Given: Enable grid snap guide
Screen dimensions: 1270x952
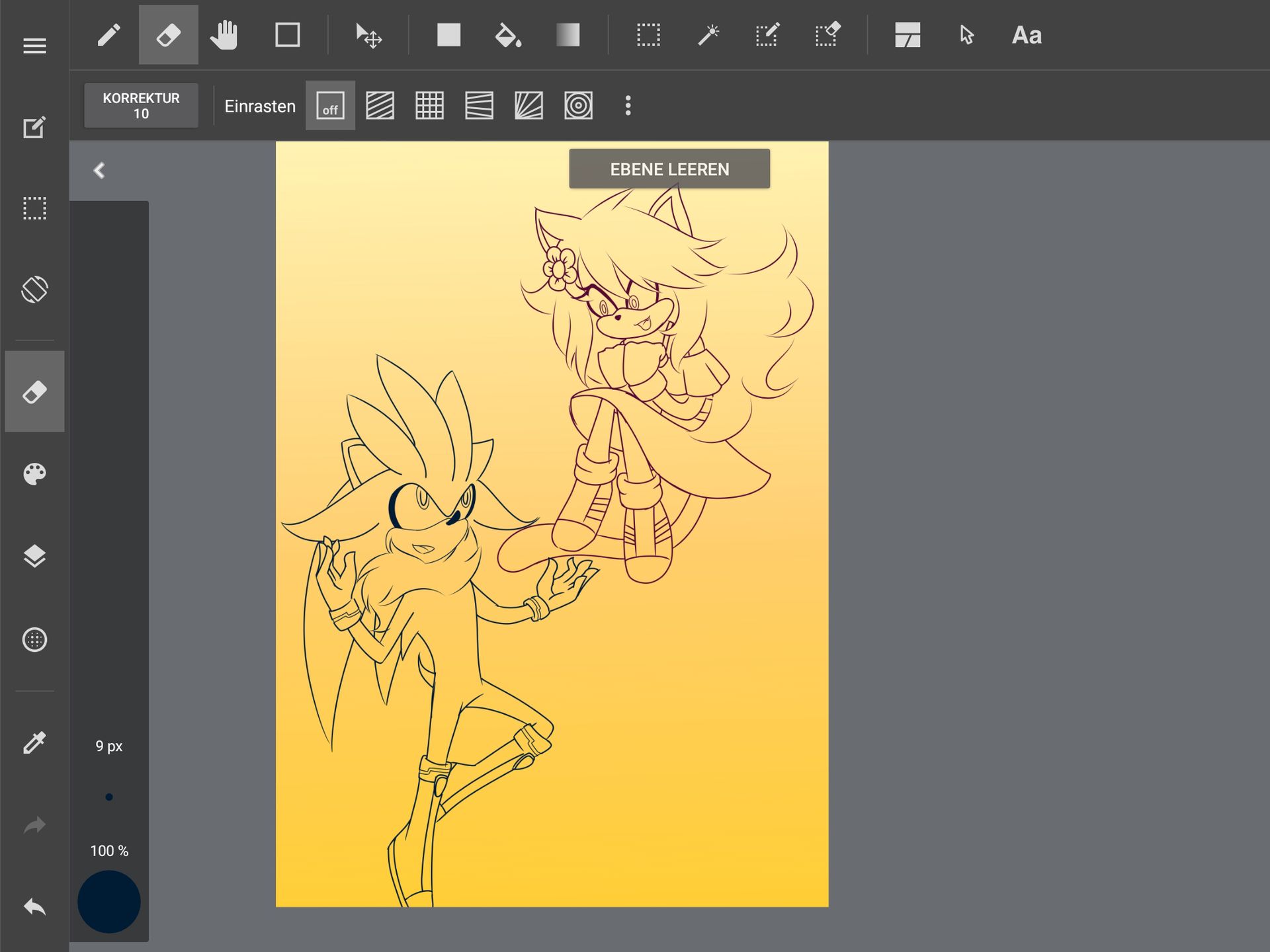Looking at the screenshot, I should (429, 106).
